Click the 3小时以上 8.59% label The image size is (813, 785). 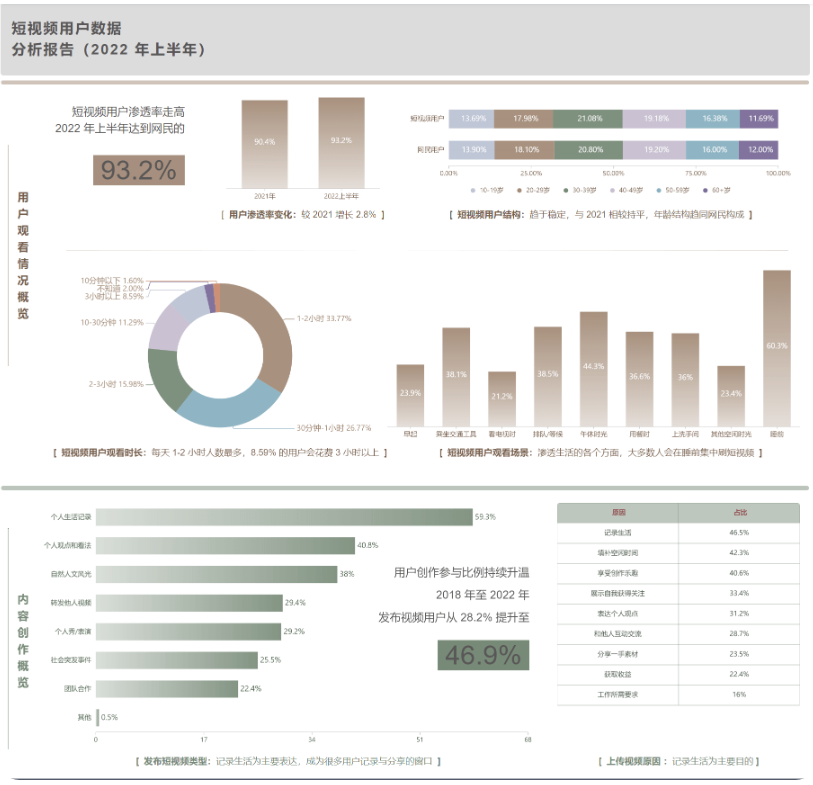point(114,297)
